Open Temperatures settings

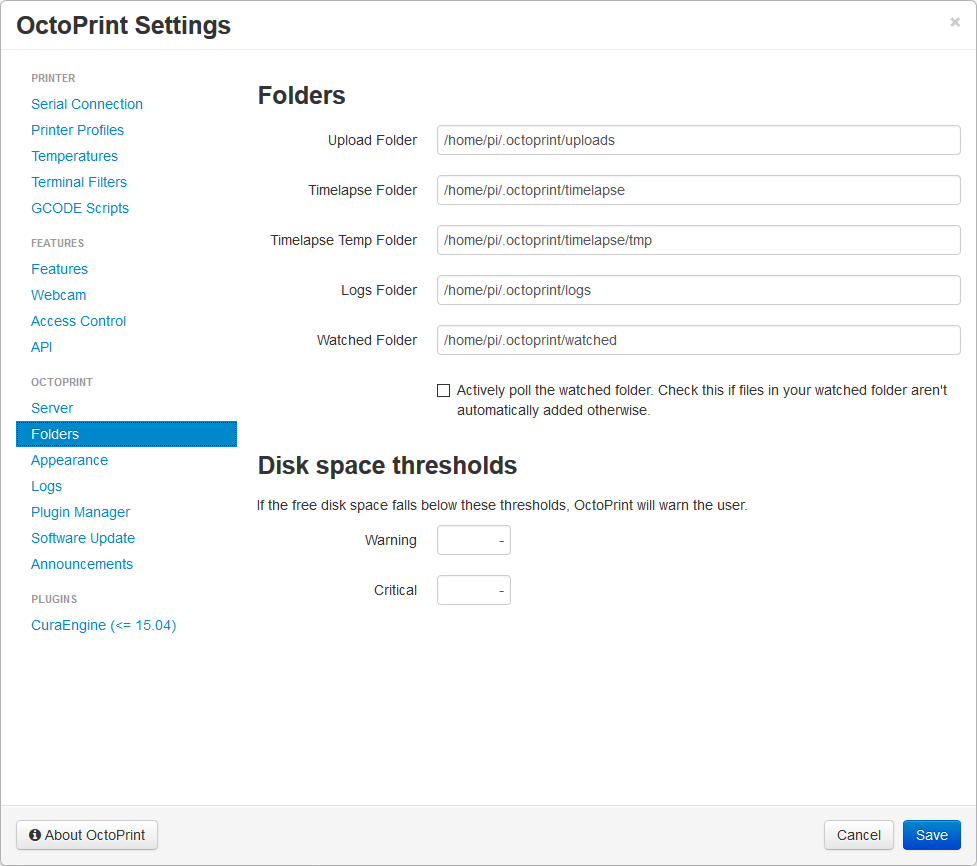click(74, 156)
